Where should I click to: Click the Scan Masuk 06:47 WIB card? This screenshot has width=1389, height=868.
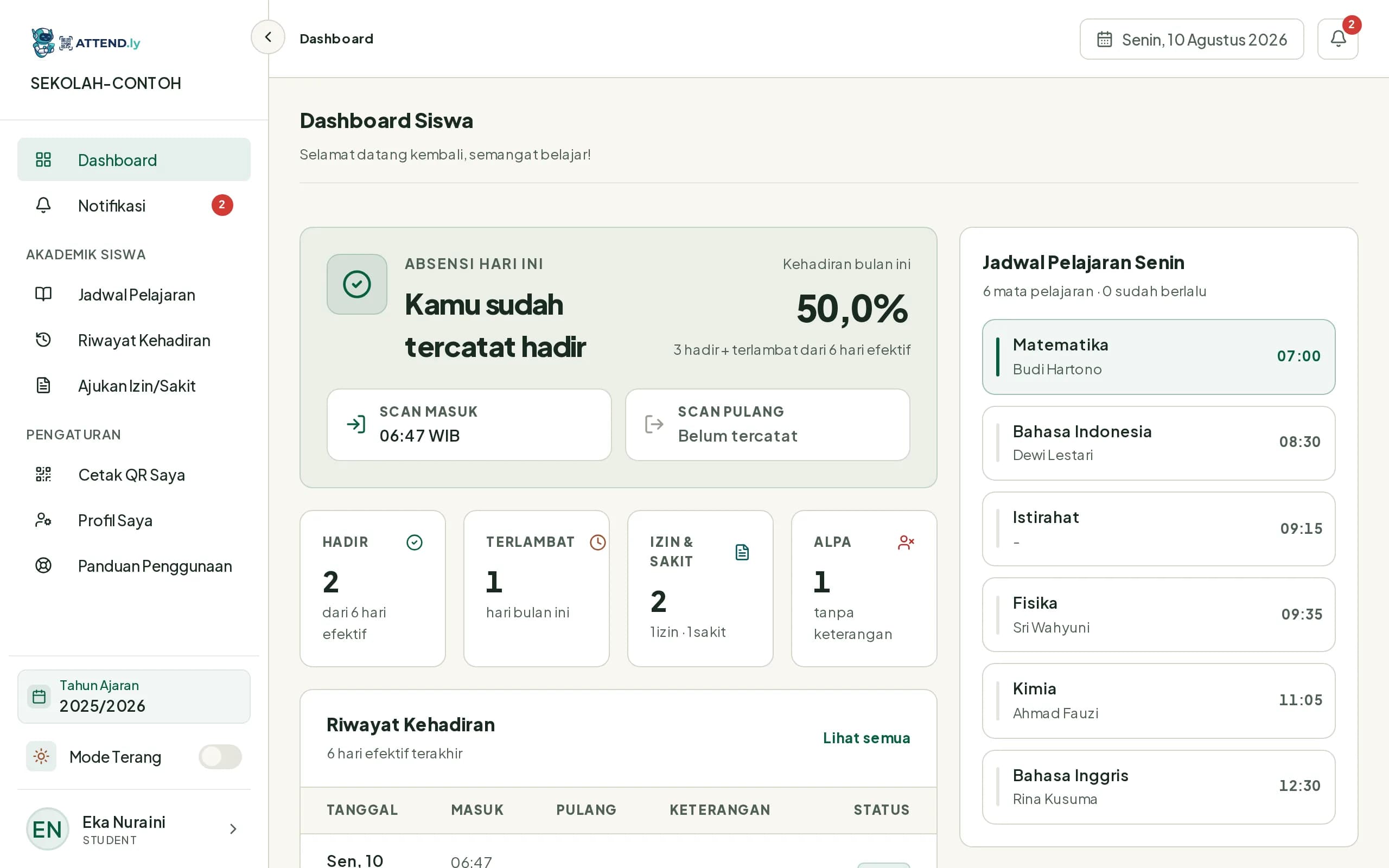pyautogui.click(x=469, y=425)
